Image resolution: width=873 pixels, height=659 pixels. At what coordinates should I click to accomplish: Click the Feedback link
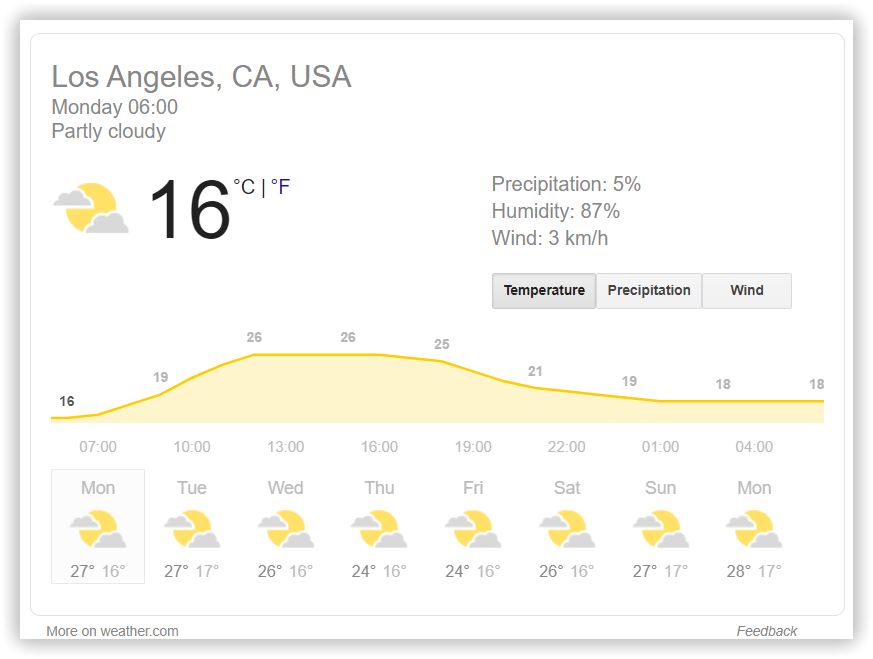point(767,631)
